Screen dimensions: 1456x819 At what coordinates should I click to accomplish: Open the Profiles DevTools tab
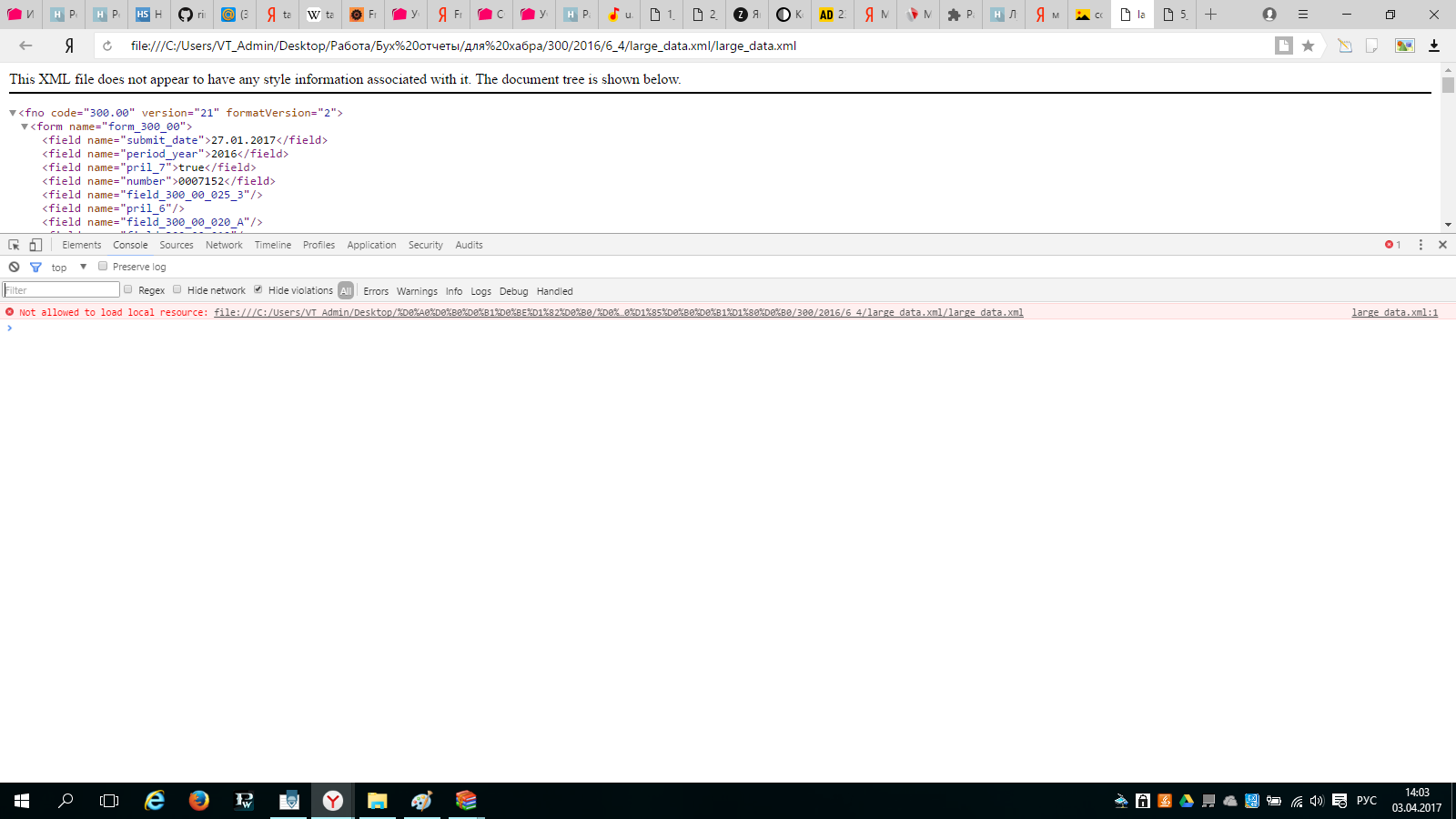(318, 245)
